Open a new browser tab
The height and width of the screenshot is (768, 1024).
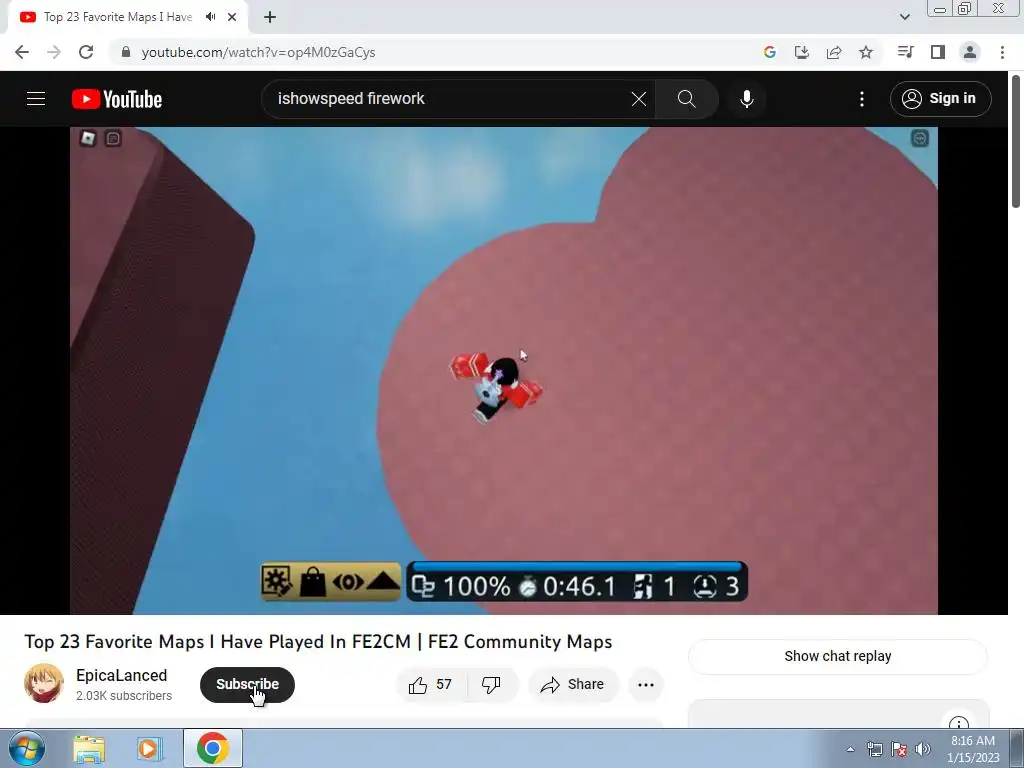(270, 17)
